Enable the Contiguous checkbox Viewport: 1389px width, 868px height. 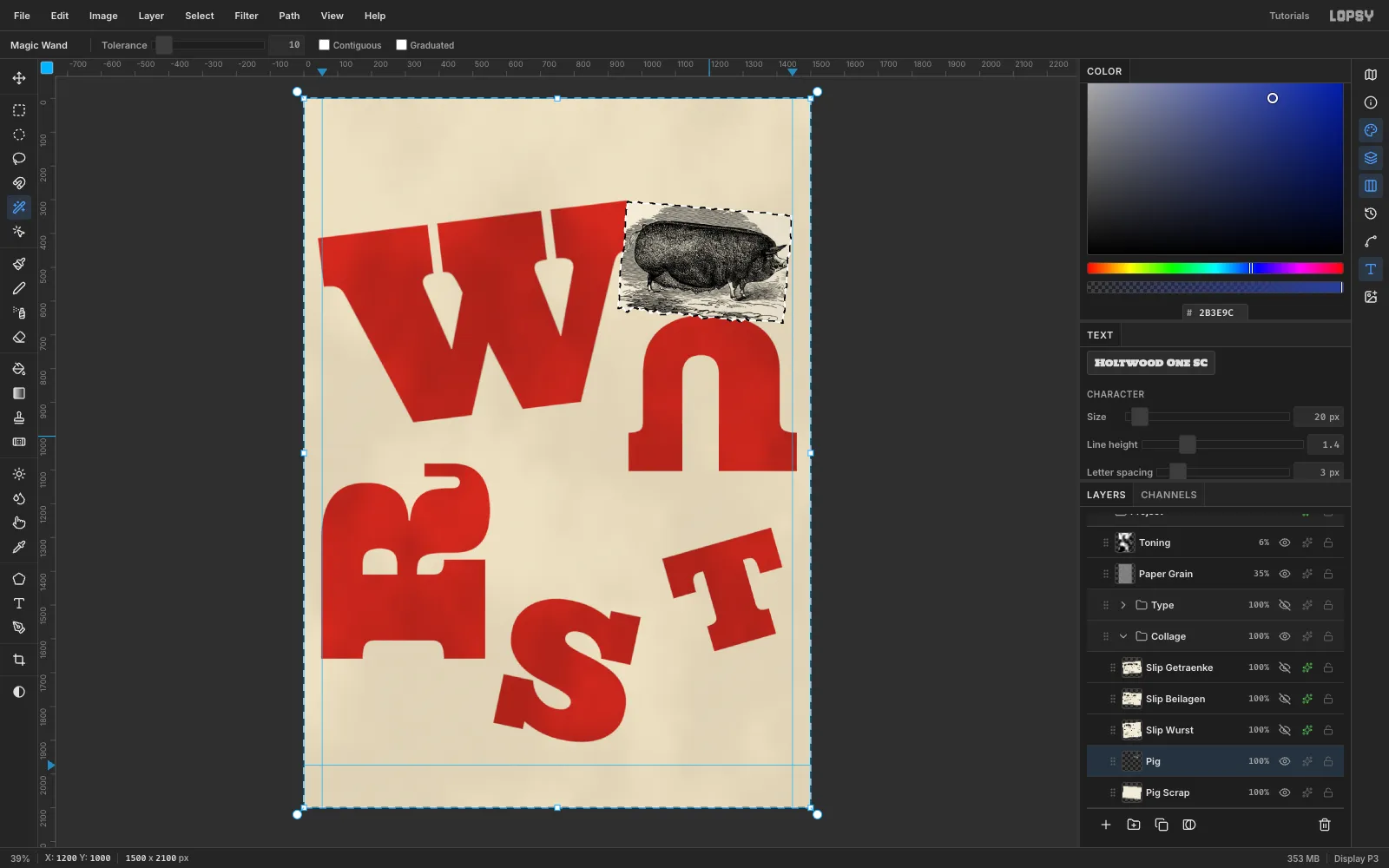pyautogui.click(x=324, y=45)
